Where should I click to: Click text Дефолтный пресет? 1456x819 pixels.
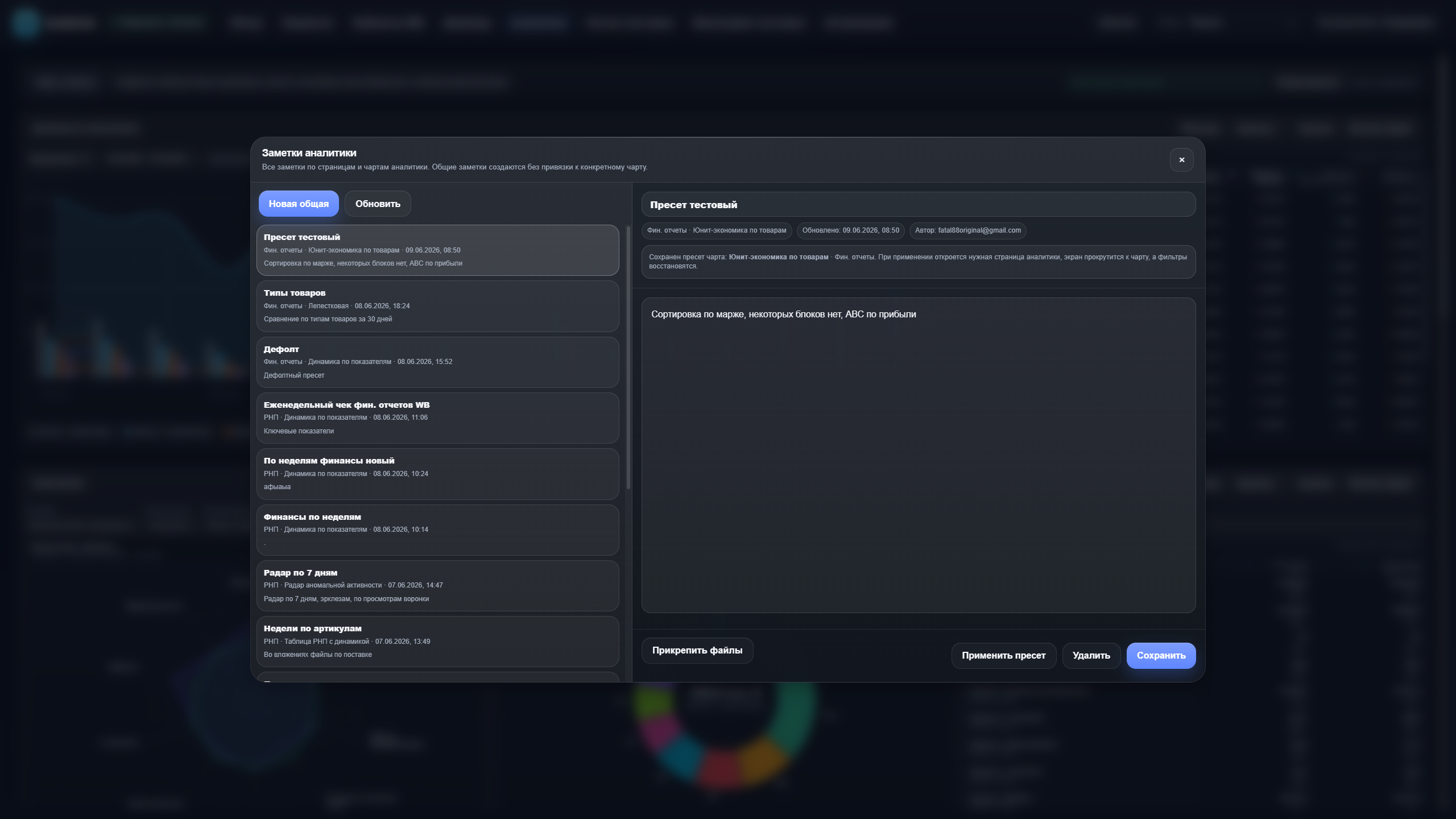(x=294, y=375)
